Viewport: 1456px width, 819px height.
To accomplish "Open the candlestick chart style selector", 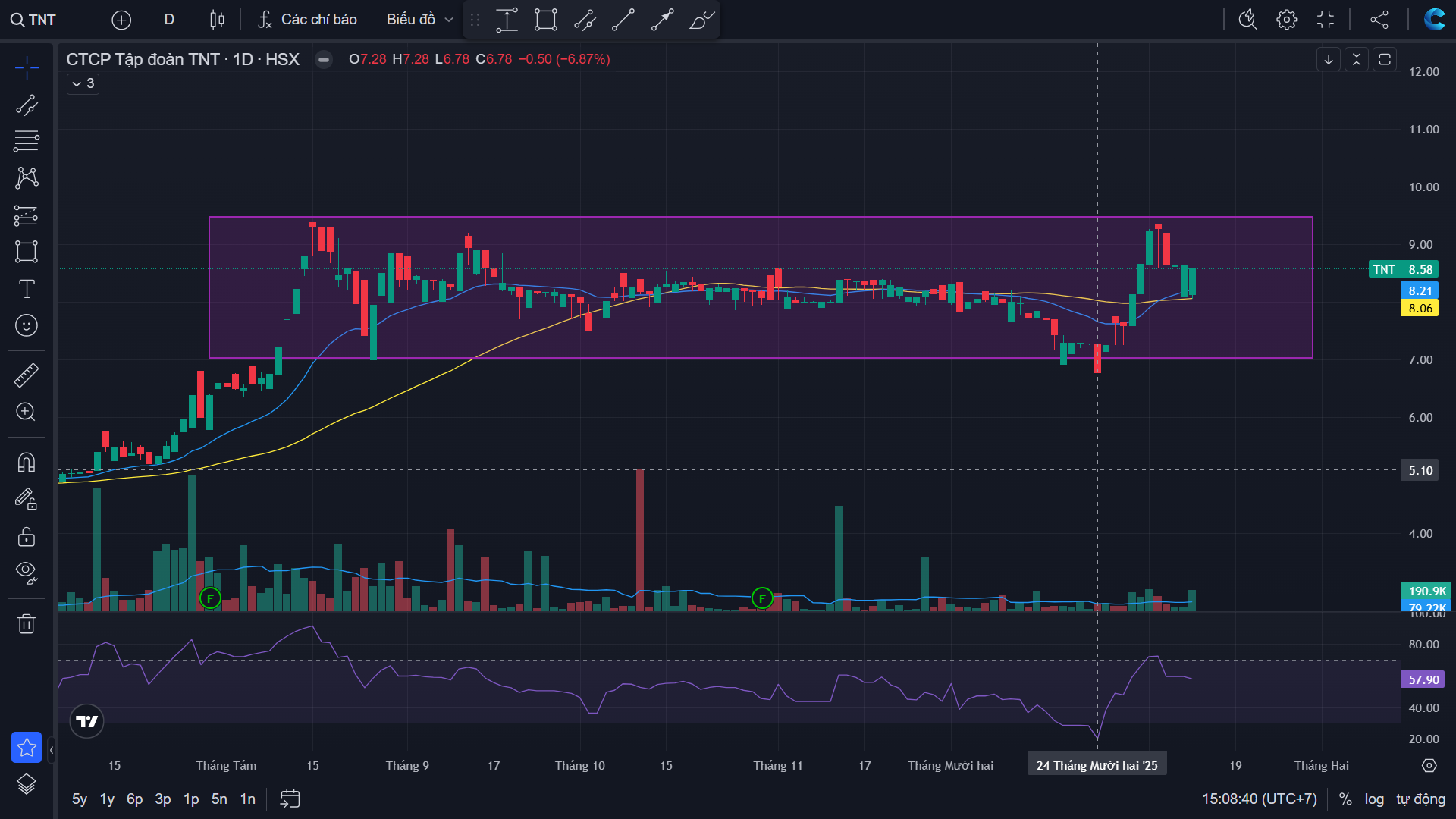I will [217, 20].
